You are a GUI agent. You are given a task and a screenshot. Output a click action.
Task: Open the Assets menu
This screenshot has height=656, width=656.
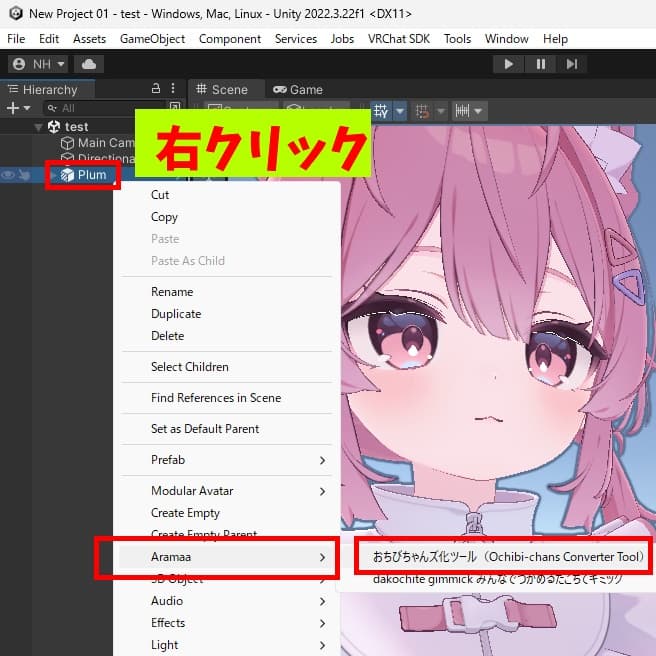(89, 39)
